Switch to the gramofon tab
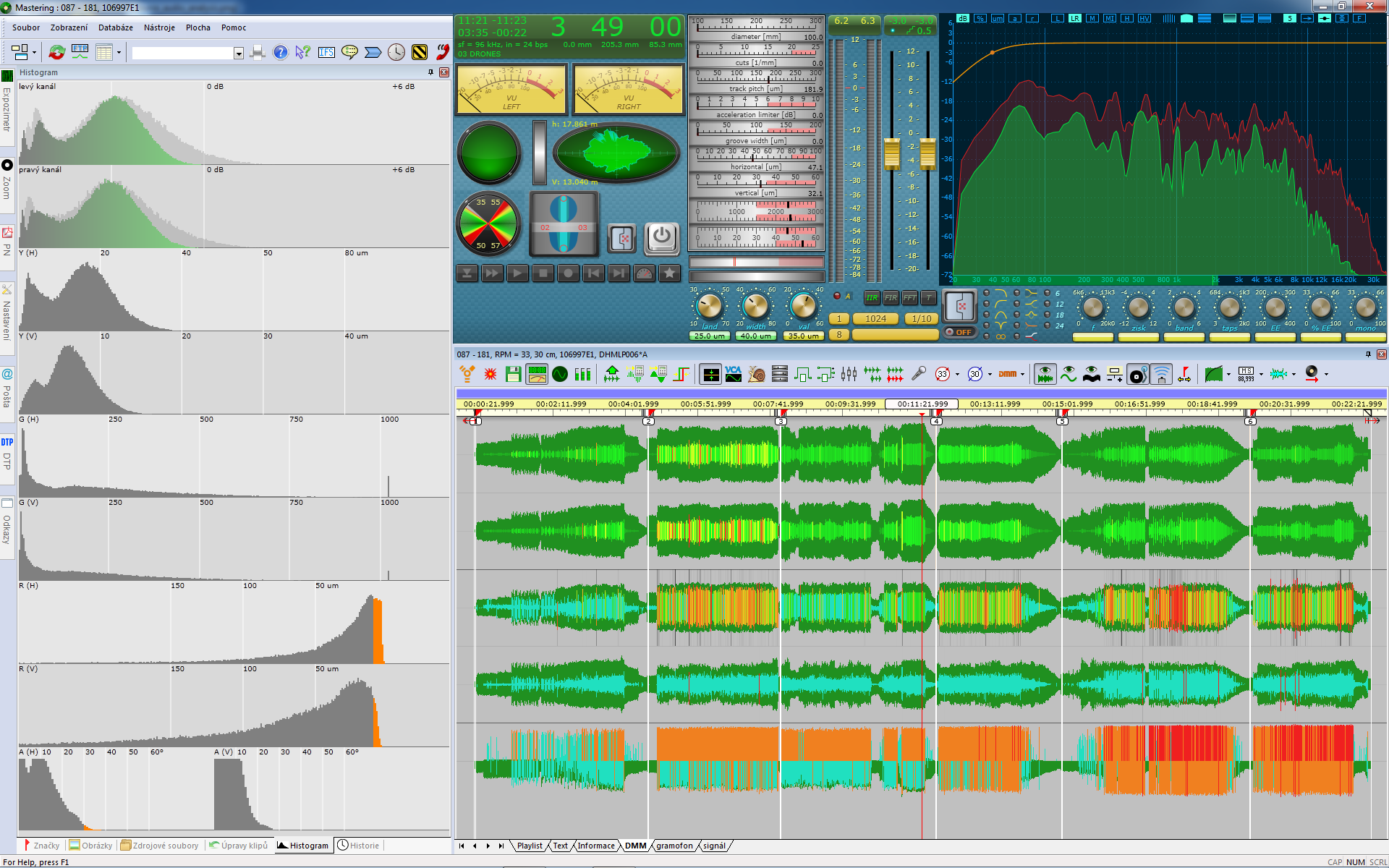1389x868 pixels. tap(674, 846)
